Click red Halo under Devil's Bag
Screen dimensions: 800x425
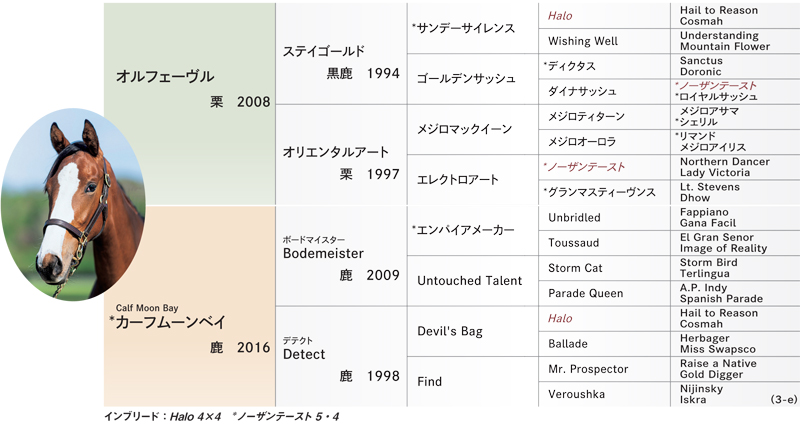(560, 318)
